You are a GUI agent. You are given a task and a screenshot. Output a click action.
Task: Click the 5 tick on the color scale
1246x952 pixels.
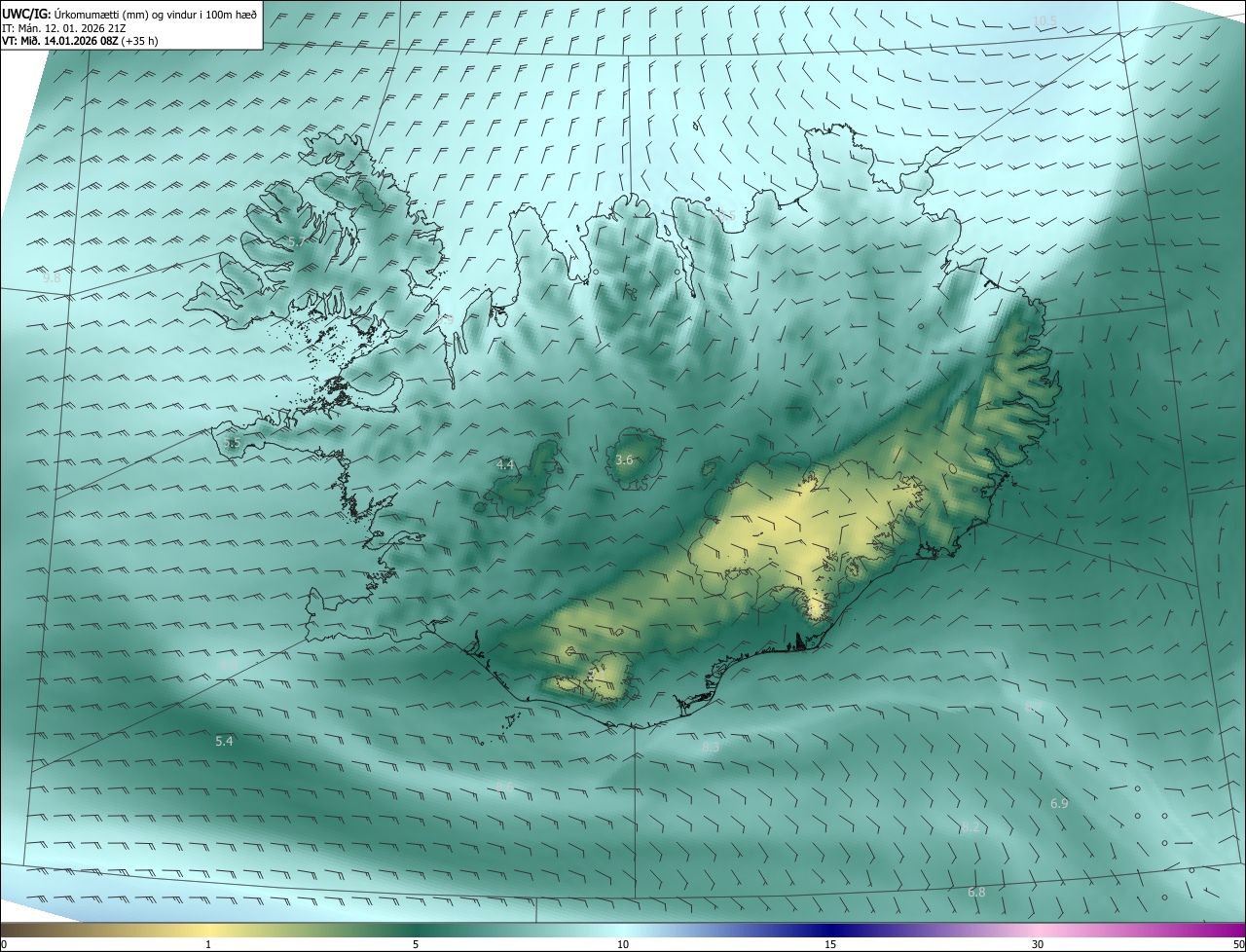pyautogui.click(x=416, y=945)
